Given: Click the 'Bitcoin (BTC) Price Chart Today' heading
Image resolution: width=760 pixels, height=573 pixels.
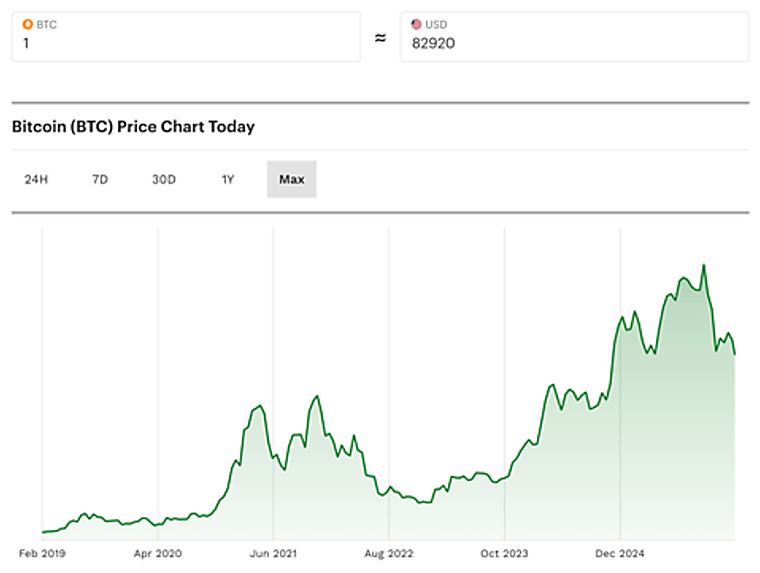Looking at the screenshot, I should 133,127.
